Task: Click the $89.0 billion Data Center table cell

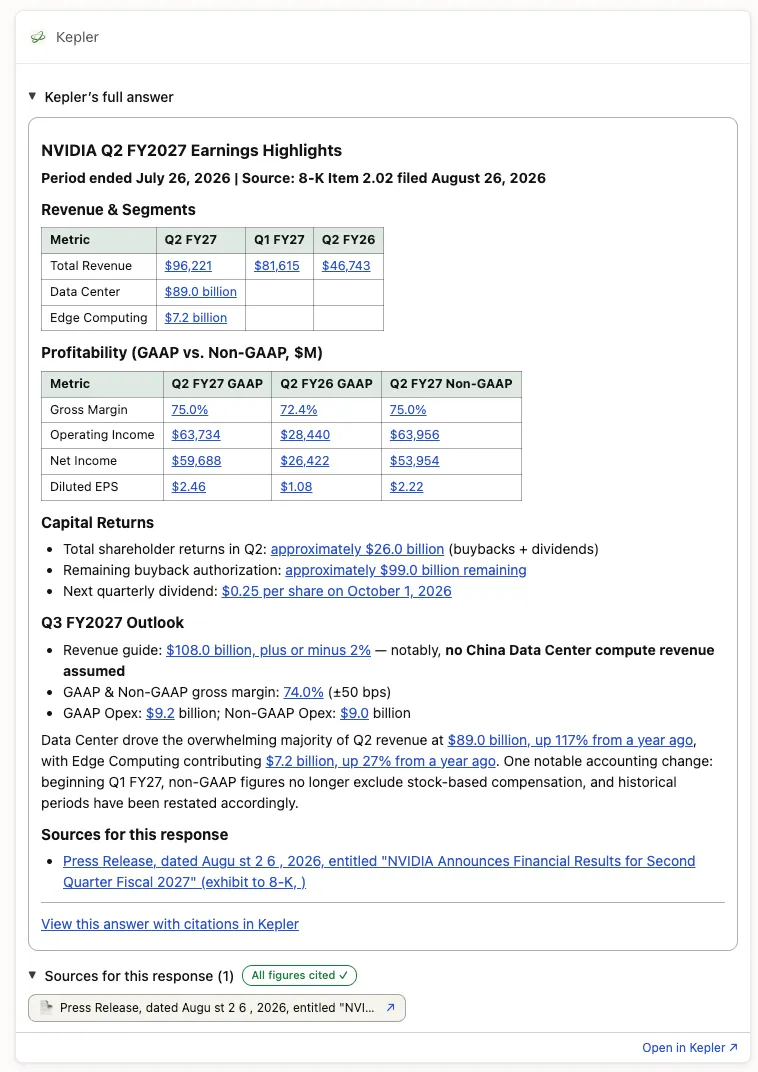Action: point(200,292)
